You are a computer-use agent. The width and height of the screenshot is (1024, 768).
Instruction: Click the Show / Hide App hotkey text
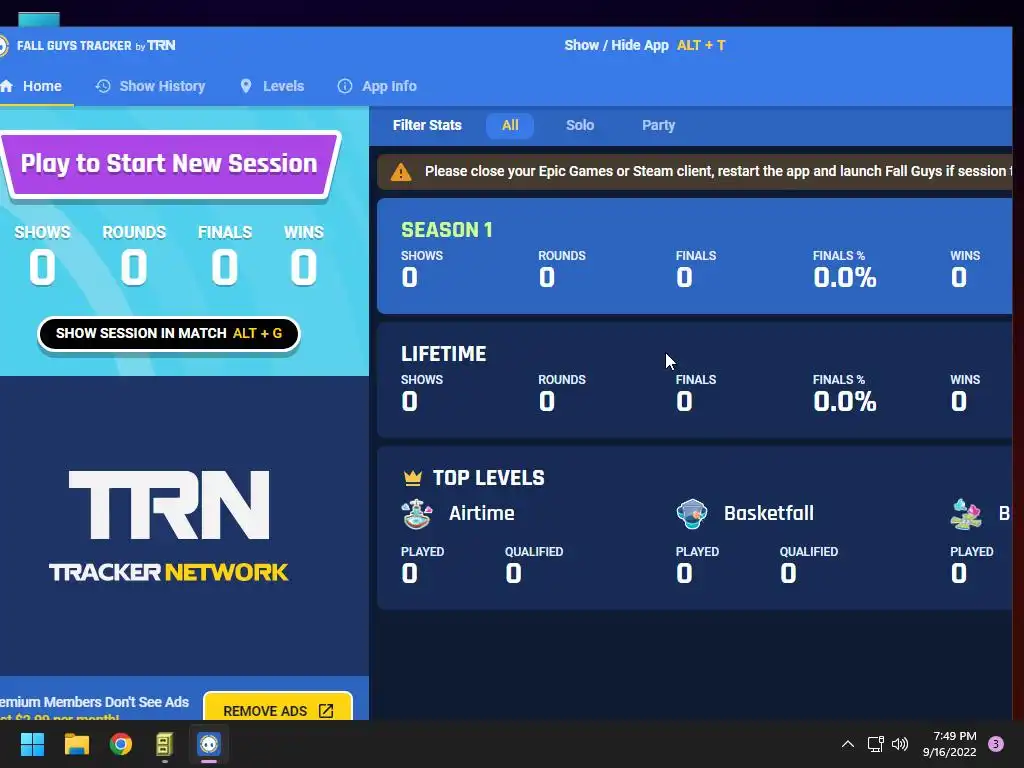click(645, 46)
